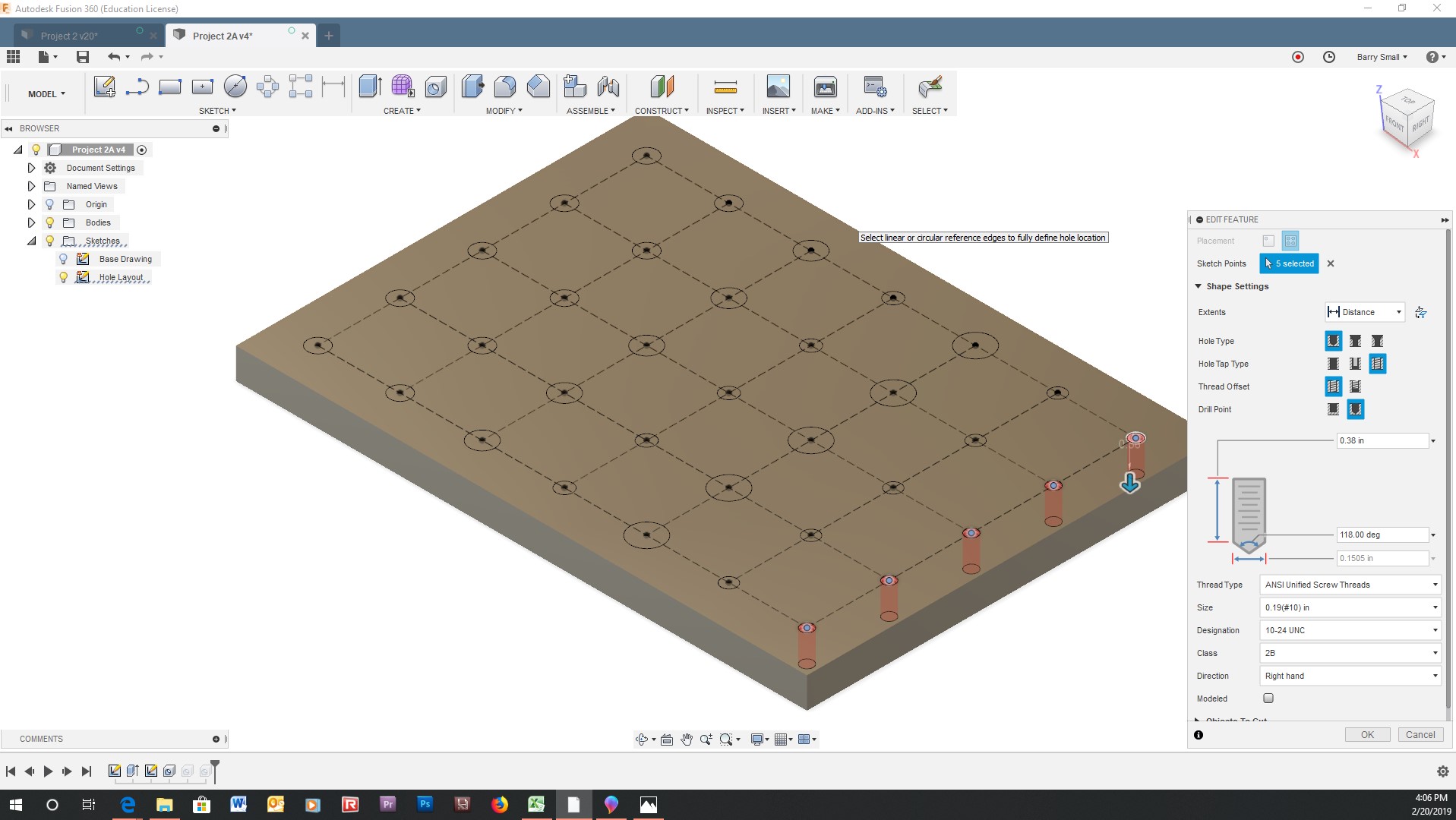Toggle visibility bulb of Bodies folder
Viewport: 1456px width, 820px height.
50,223
